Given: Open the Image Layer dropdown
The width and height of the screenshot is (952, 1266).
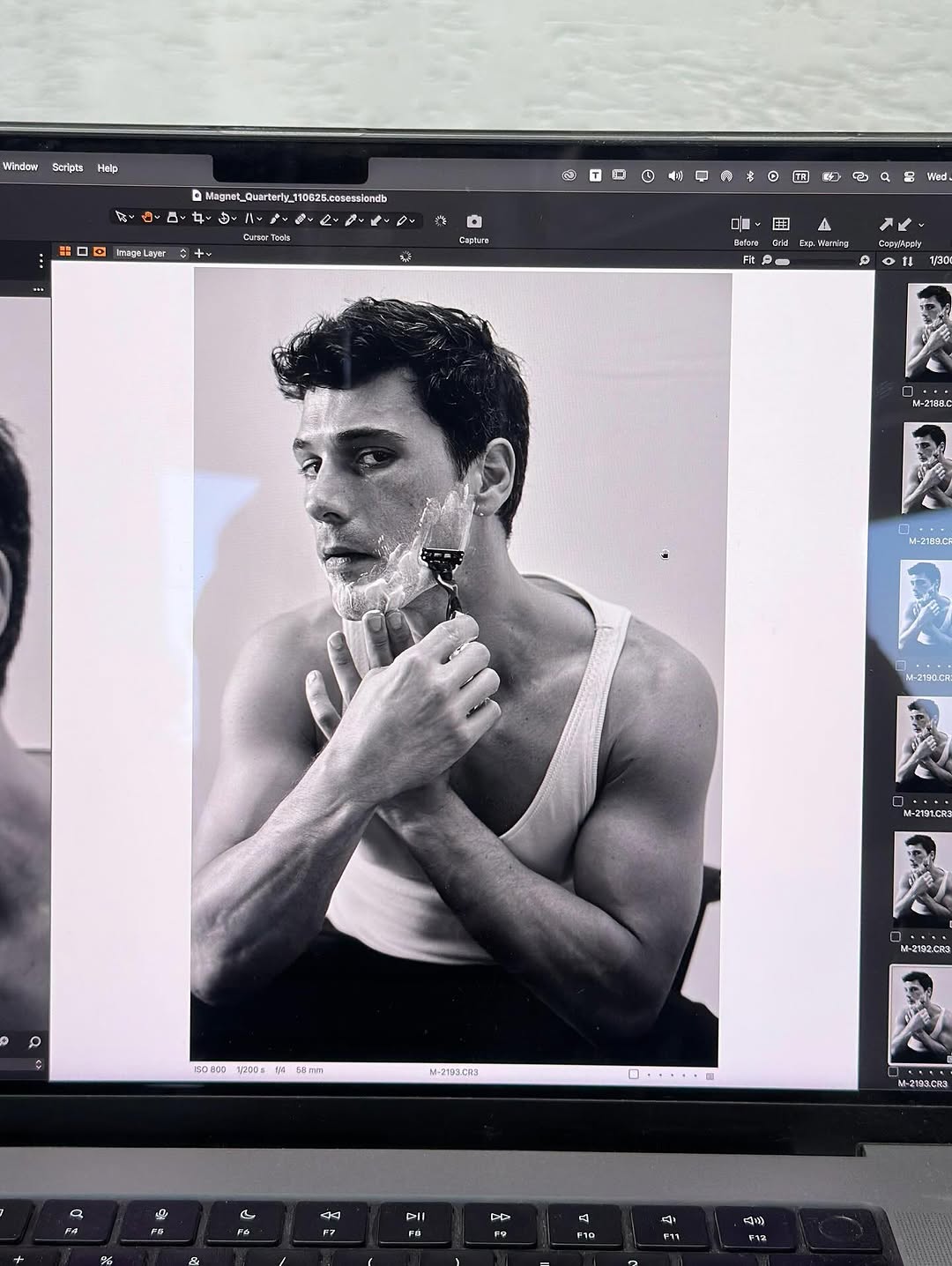Looking at the screenshot, I should click(x=150, y=253).
